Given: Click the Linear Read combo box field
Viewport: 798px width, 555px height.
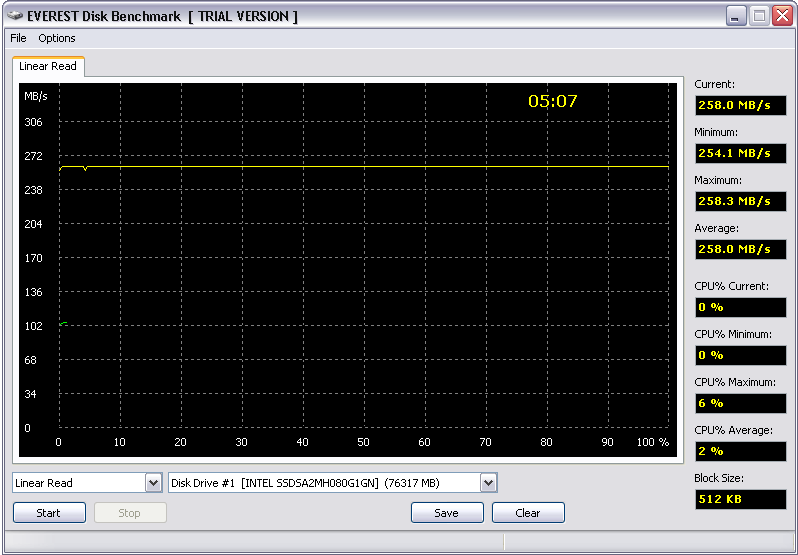Looking at the screenshot, I should click(x=87, y=483).
